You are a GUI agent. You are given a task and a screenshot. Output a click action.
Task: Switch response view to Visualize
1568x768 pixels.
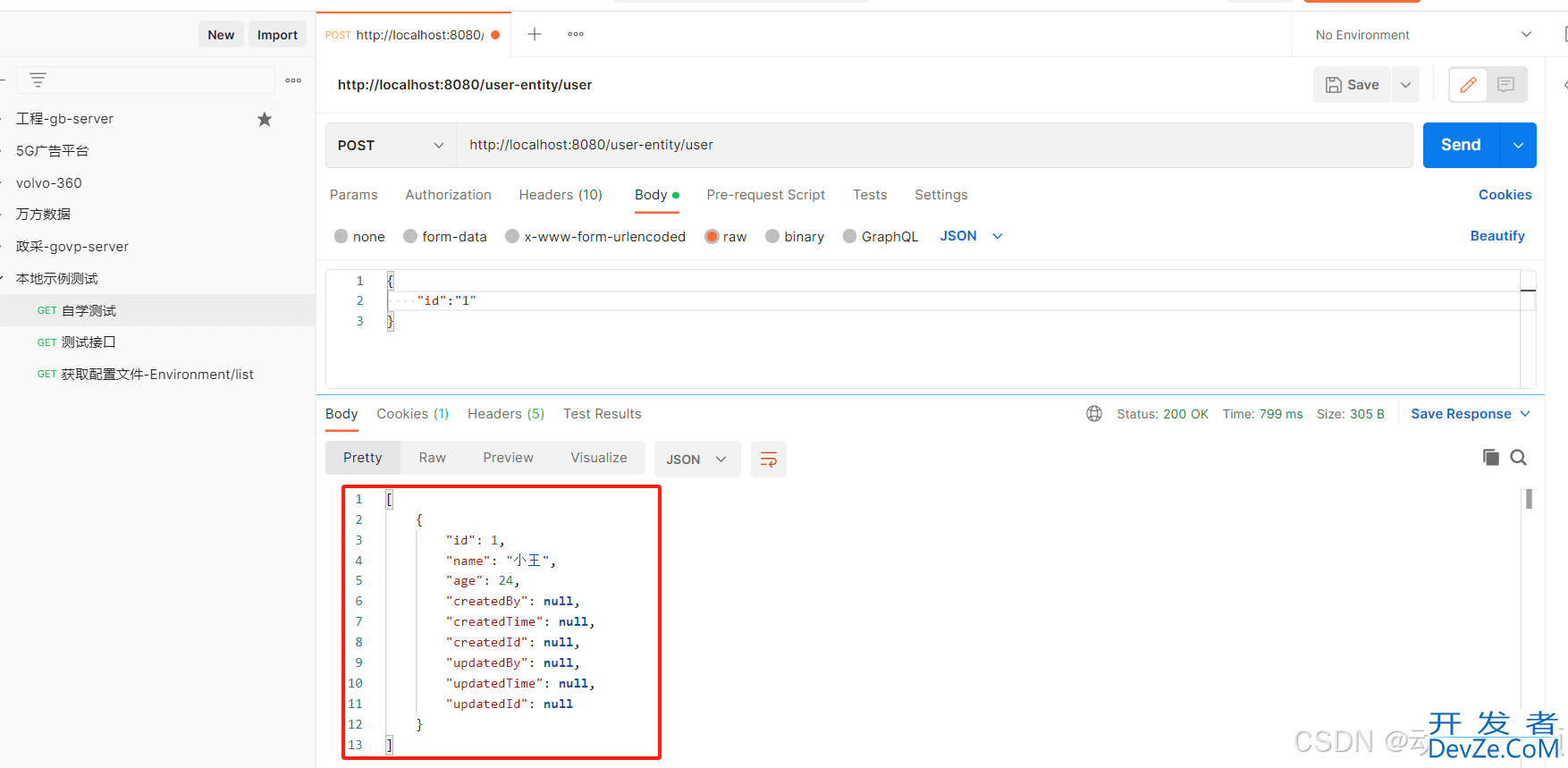point(599,458)
